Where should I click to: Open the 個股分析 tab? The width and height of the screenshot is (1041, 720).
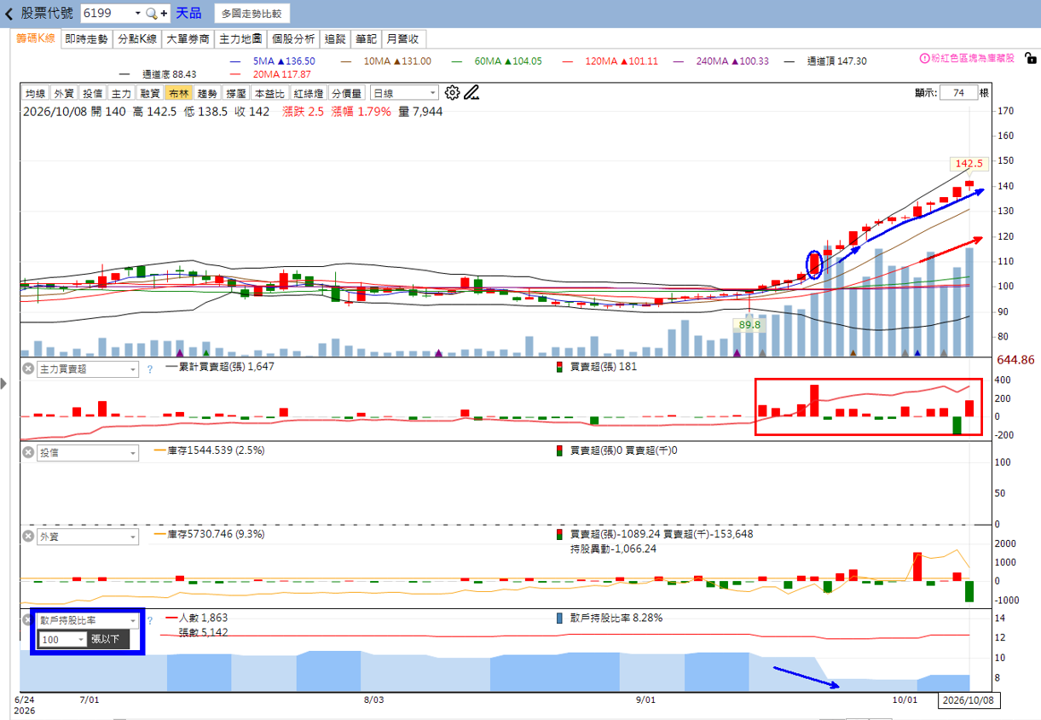coord(293,39)
